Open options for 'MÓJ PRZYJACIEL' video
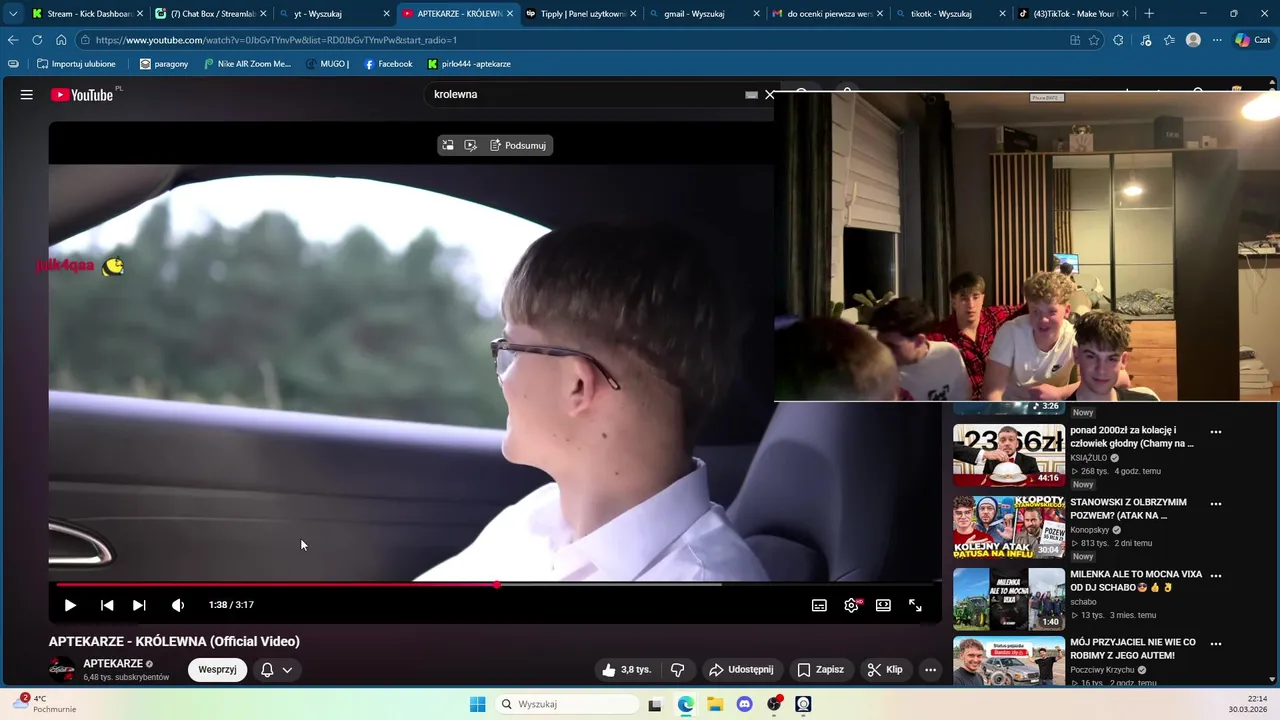Viewport: 1280px width, 720px height. [x=1216, y=644]
